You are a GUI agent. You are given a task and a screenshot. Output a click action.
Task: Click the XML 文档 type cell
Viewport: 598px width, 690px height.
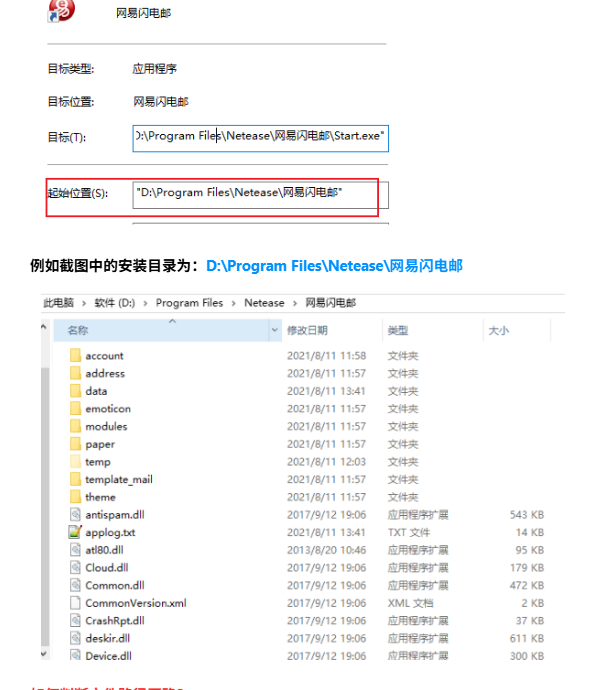(x=410, y=603)
